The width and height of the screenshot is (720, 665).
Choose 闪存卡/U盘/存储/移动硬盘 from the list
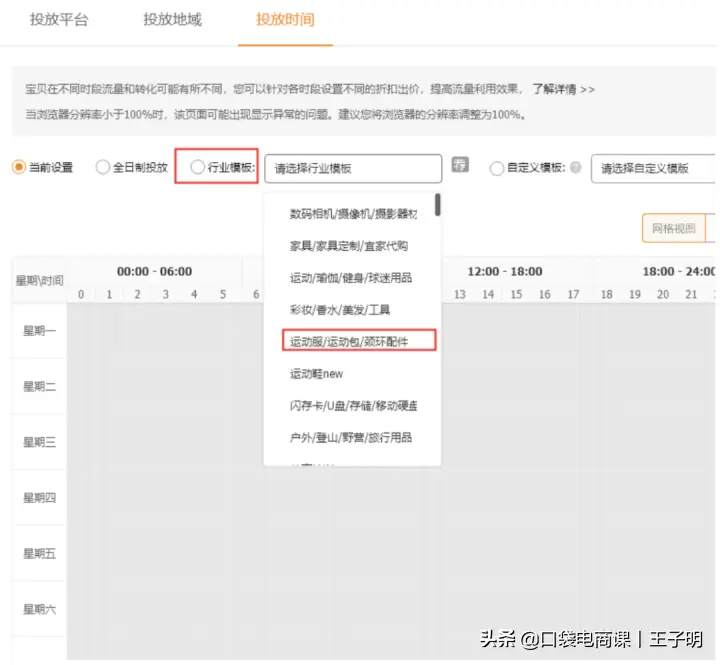[354, 406]
